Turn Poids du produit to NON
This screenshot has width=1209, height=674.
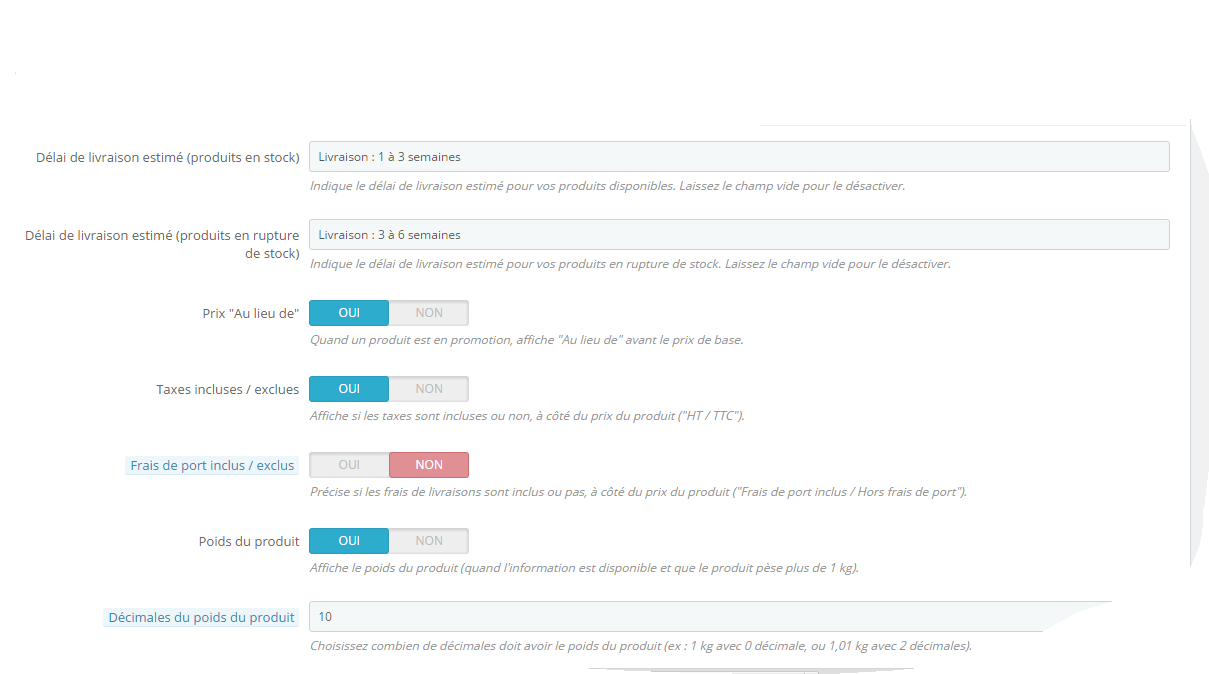(x=429, y=541)
